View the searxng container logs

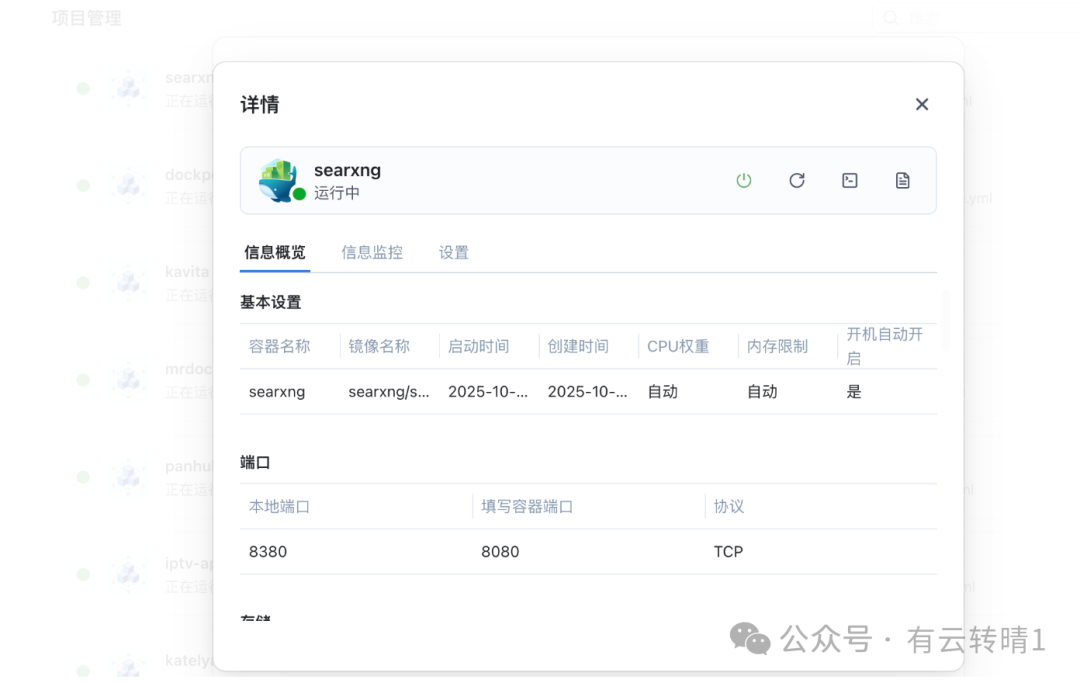click(x=902, y=180)
